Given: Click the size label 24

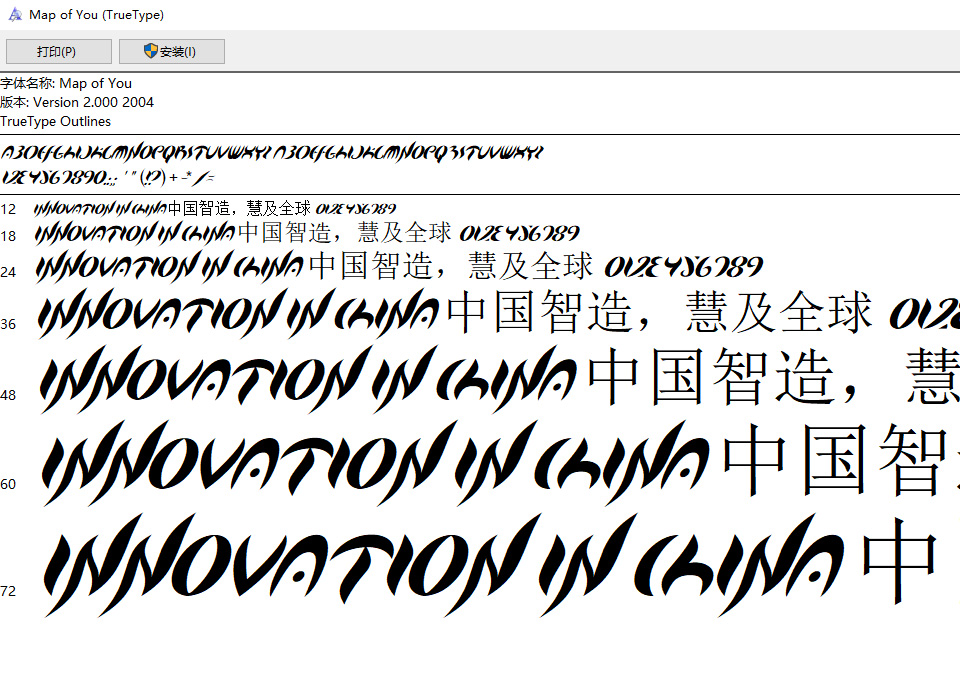Looking at the screenshot, I should pyautogui.click(x=8, y=272).
